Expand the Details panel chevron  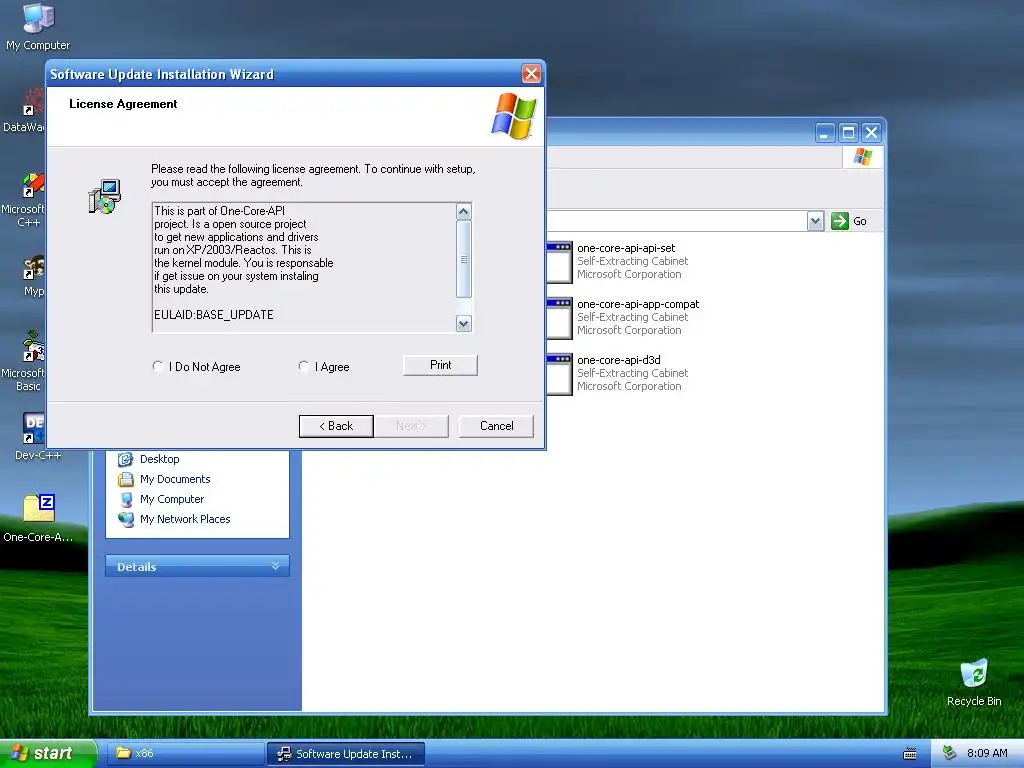tap(276, 566)
